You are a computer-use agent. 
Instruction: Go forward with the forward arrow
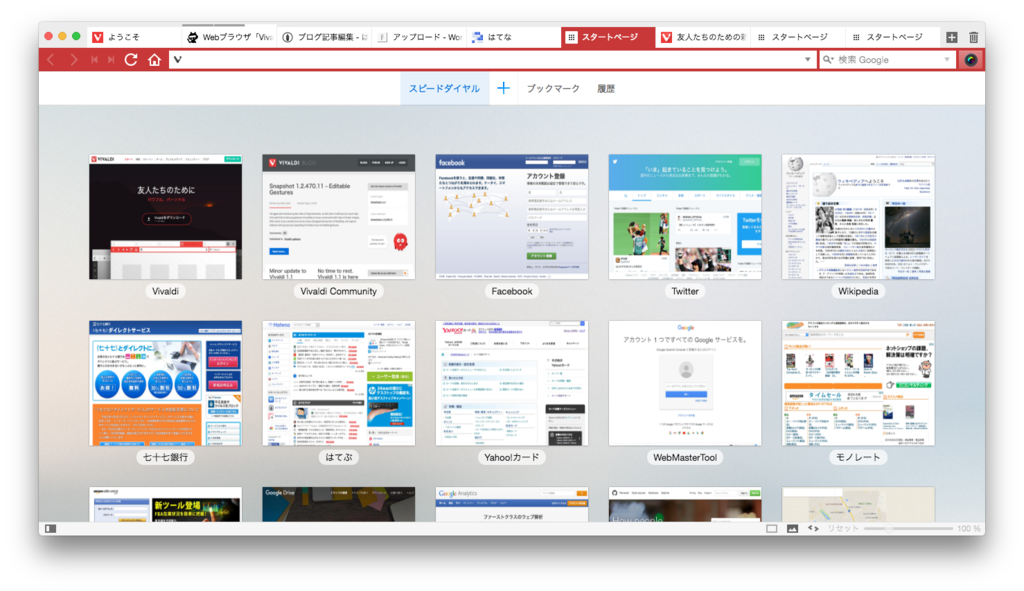click(x=74, y=60)
